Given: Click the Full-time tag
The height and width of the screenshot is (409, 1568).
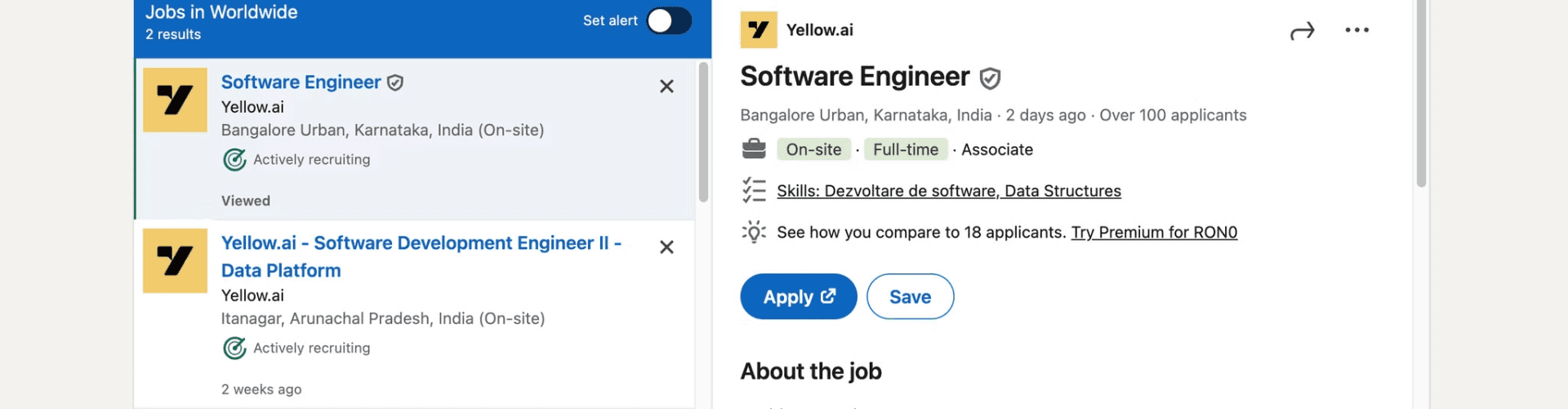Looking at the screenshot, I should 906,149.
